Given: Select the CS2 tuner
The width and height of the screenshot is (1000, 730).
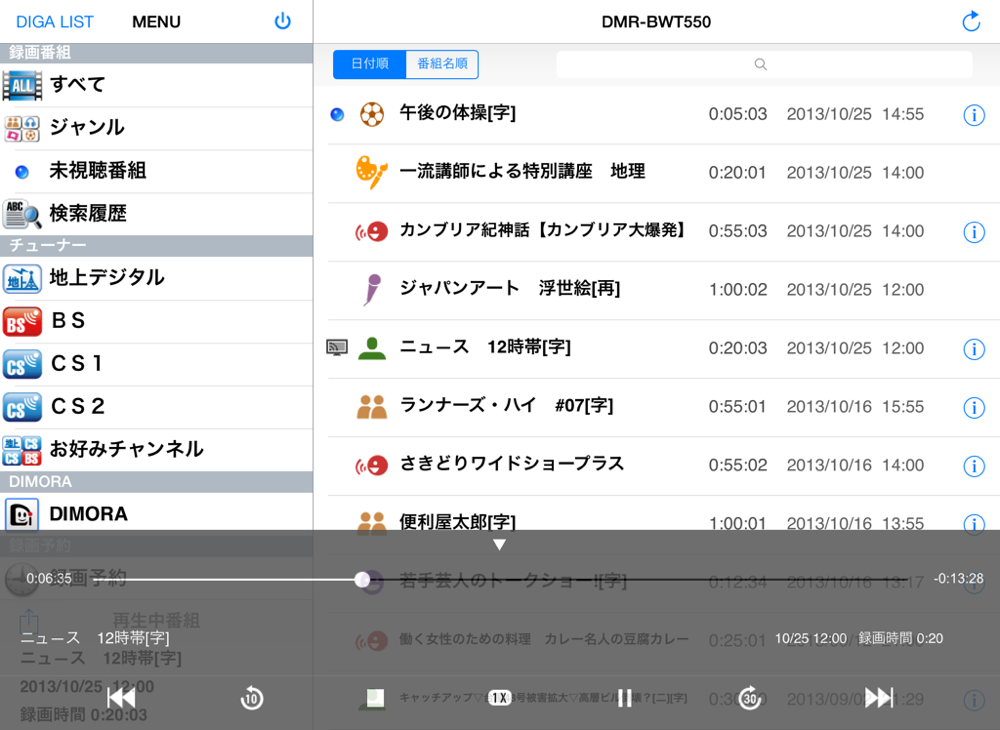Looking at the screenshot, I should tap(156, 407).
